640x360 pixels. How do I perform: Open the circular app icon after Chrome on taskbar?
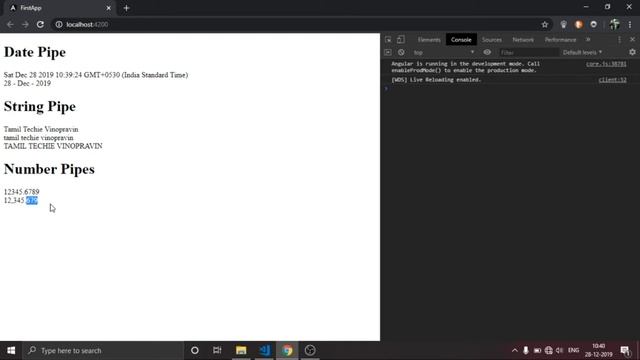click(310, 350)
